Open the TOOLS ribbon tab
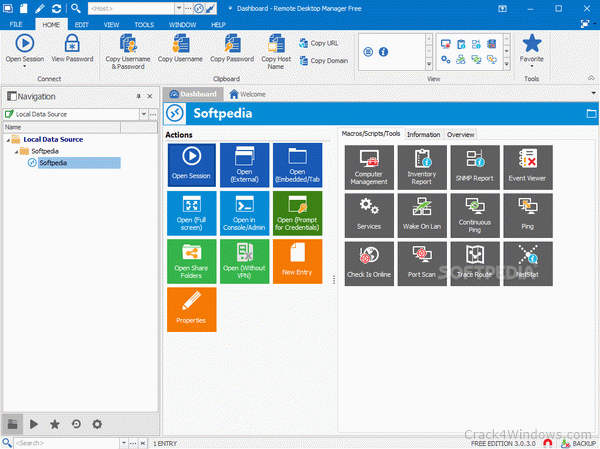 tap(144, 25)
